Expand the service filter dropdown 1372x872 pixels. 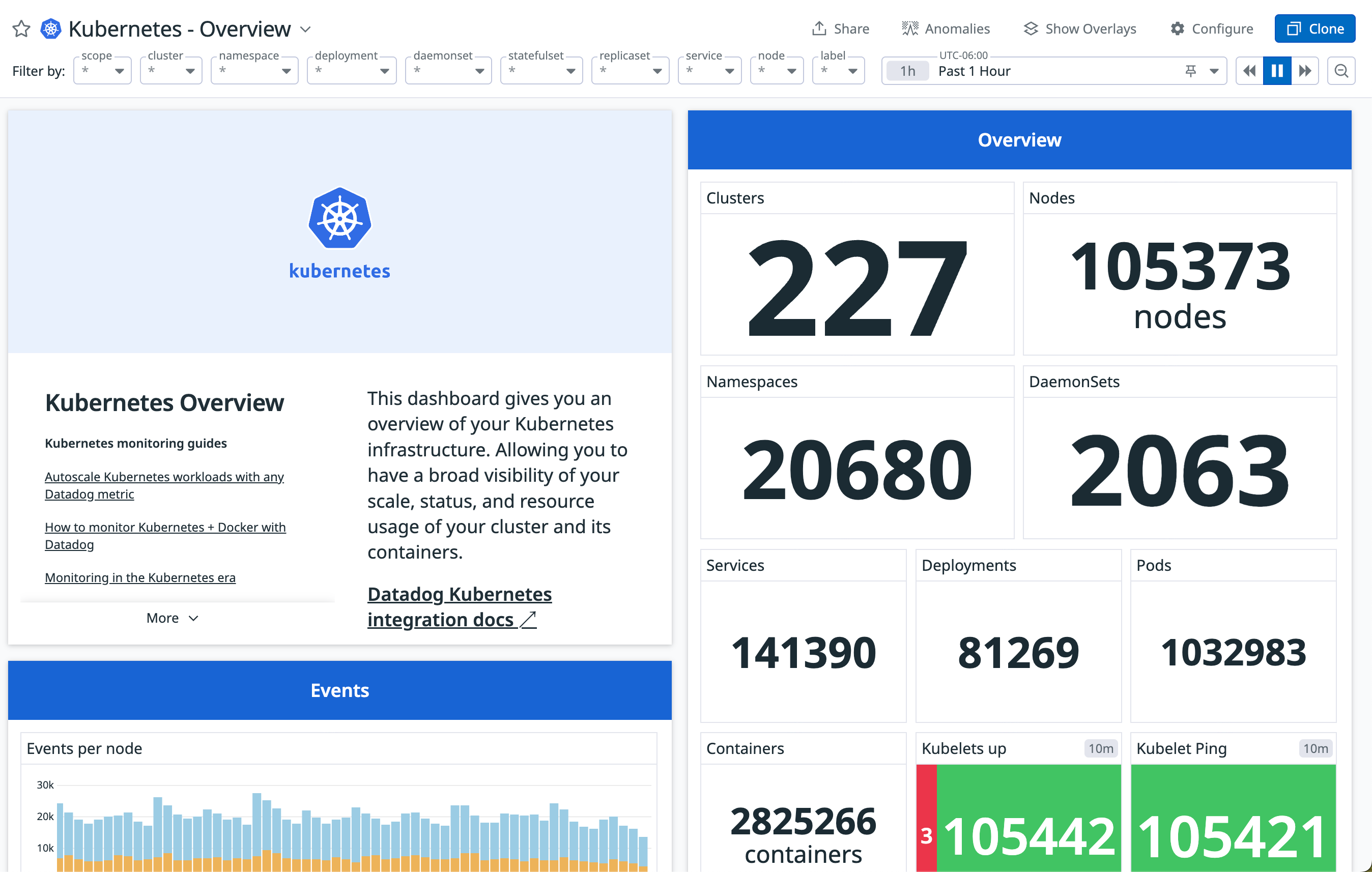(709, 71)
